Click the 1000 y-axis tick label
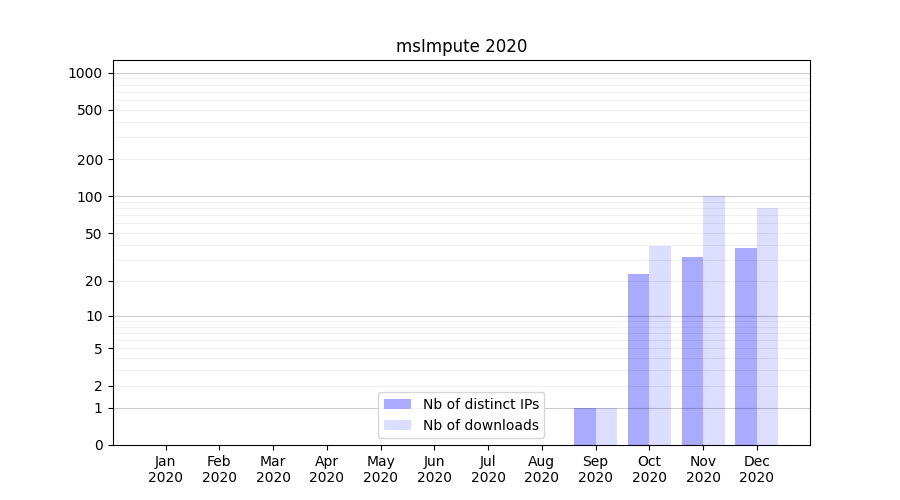Viewport: 900px width, 500px height. click(x=85, y=73)
